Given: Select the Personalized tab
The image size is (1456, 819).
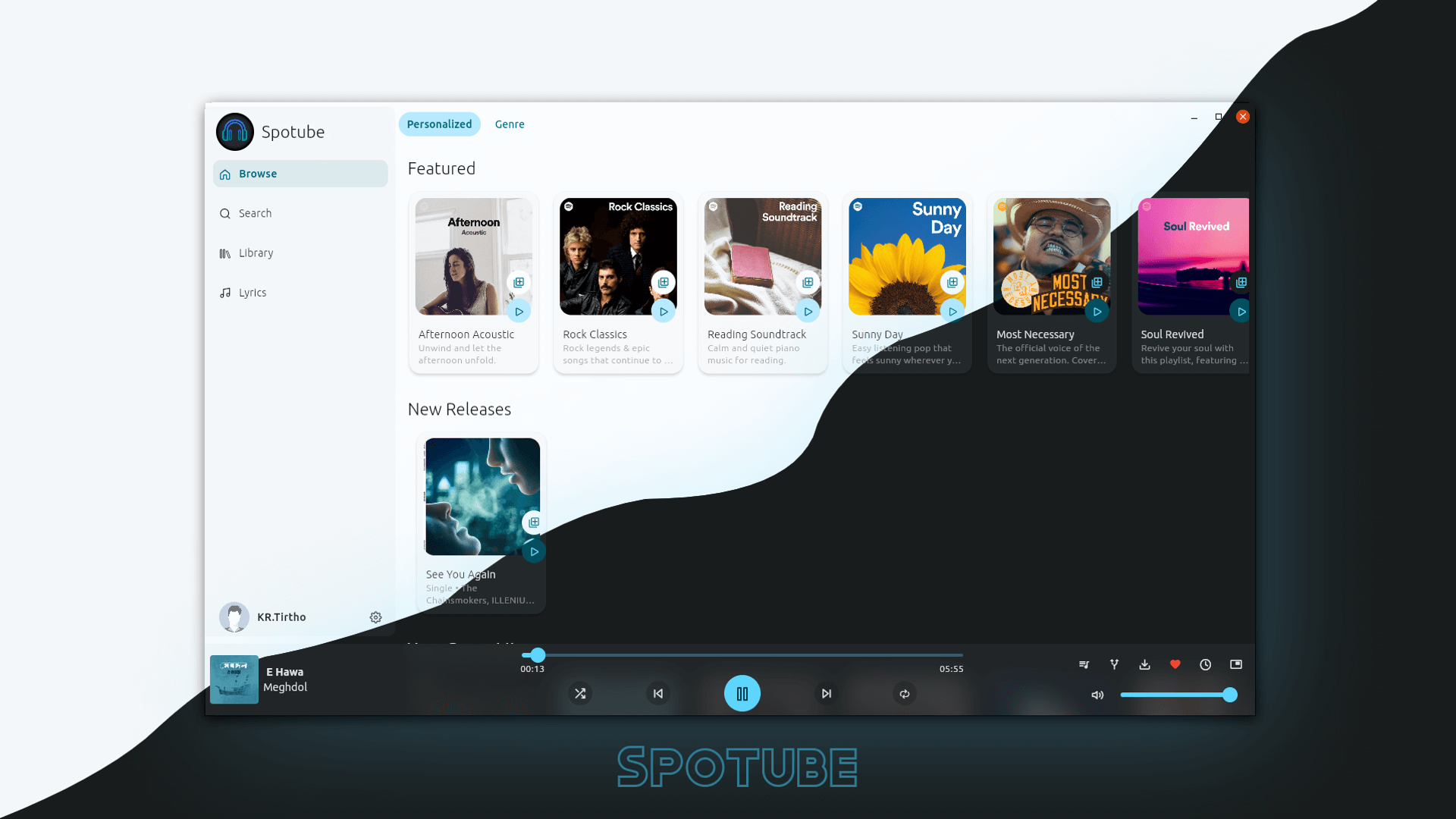Looking at the screenshot, I should pyautogui.click(x=439, y=123).
